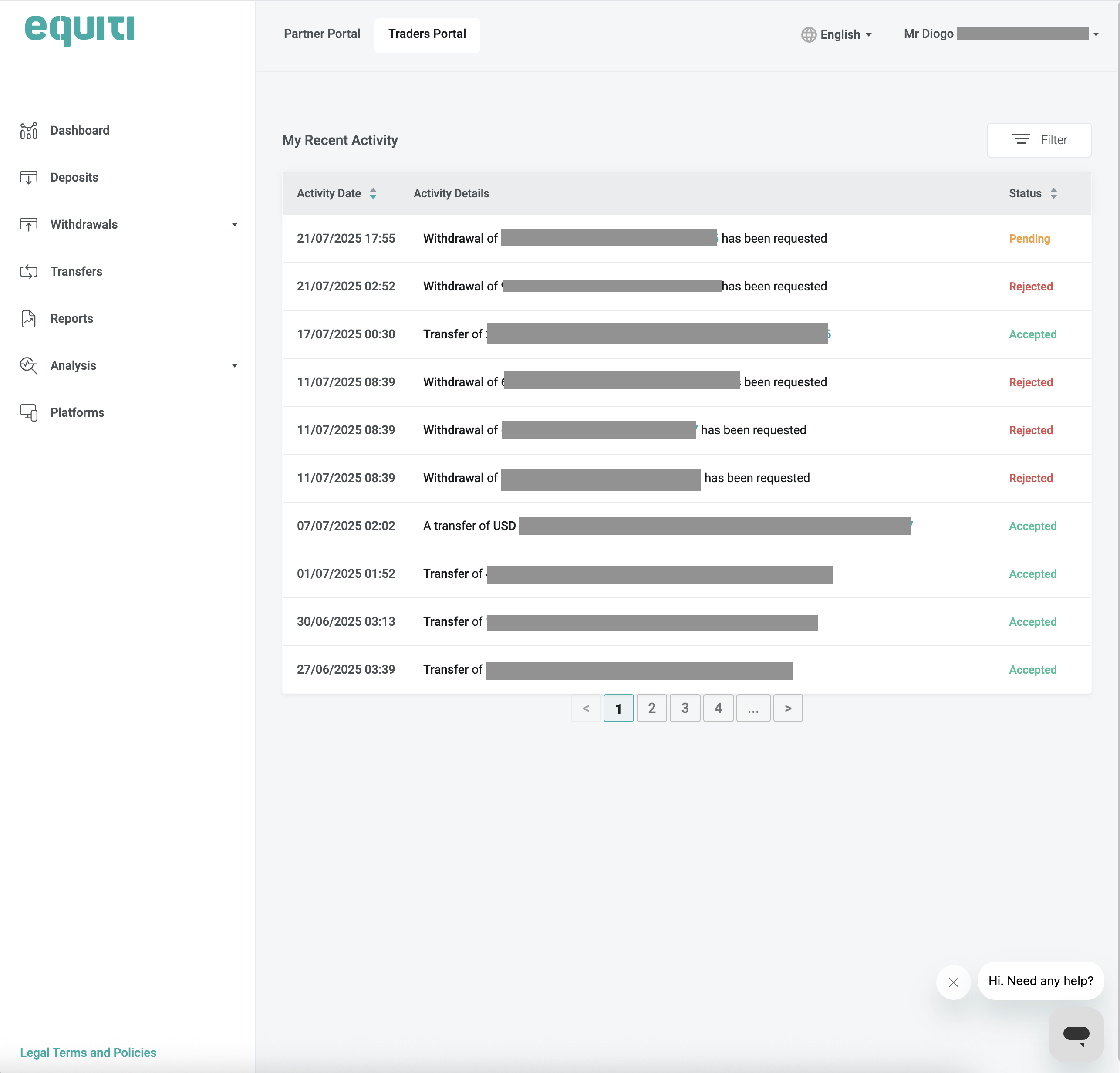Image resolution: width=1120 pixels, height=1073 pixels.
Task: Open Legal Terms and Policies link
Action: (x=88, y=1053)
